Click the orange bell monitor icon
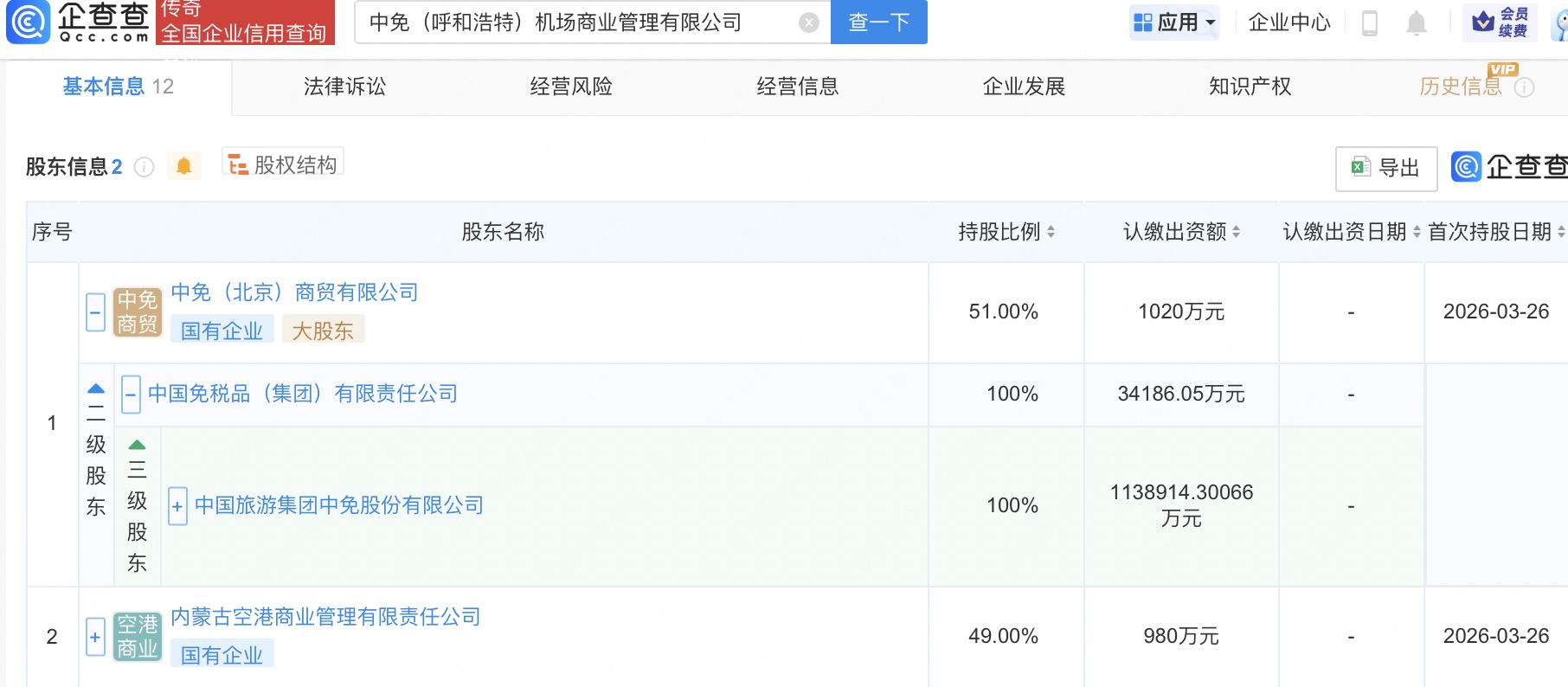Image resolution: width=1568 pixels, height=687 pixels. [183, 165]
